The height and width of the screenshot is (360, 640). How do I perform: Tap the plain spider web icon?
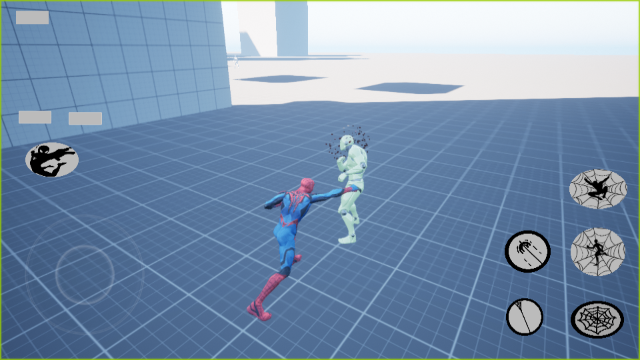[597, 320]
